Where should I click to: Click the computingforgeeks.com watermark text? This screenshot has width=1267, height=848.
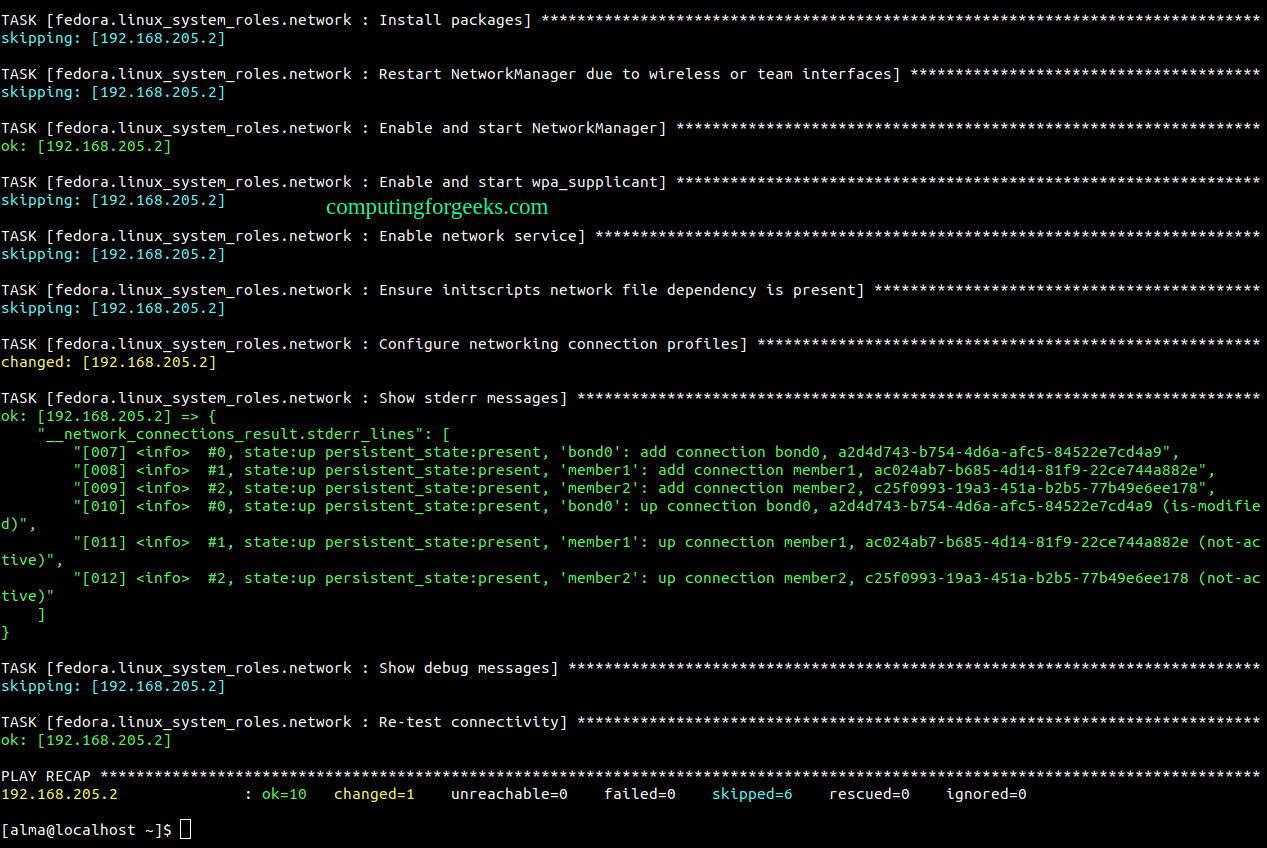pyautogui.click(x=437, y=207)
